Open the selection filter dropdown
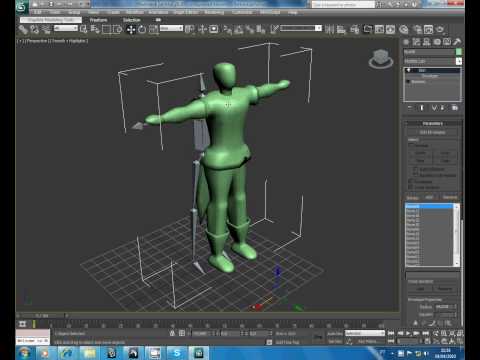Viewport: 480px width, 360px height. (66, 28)
